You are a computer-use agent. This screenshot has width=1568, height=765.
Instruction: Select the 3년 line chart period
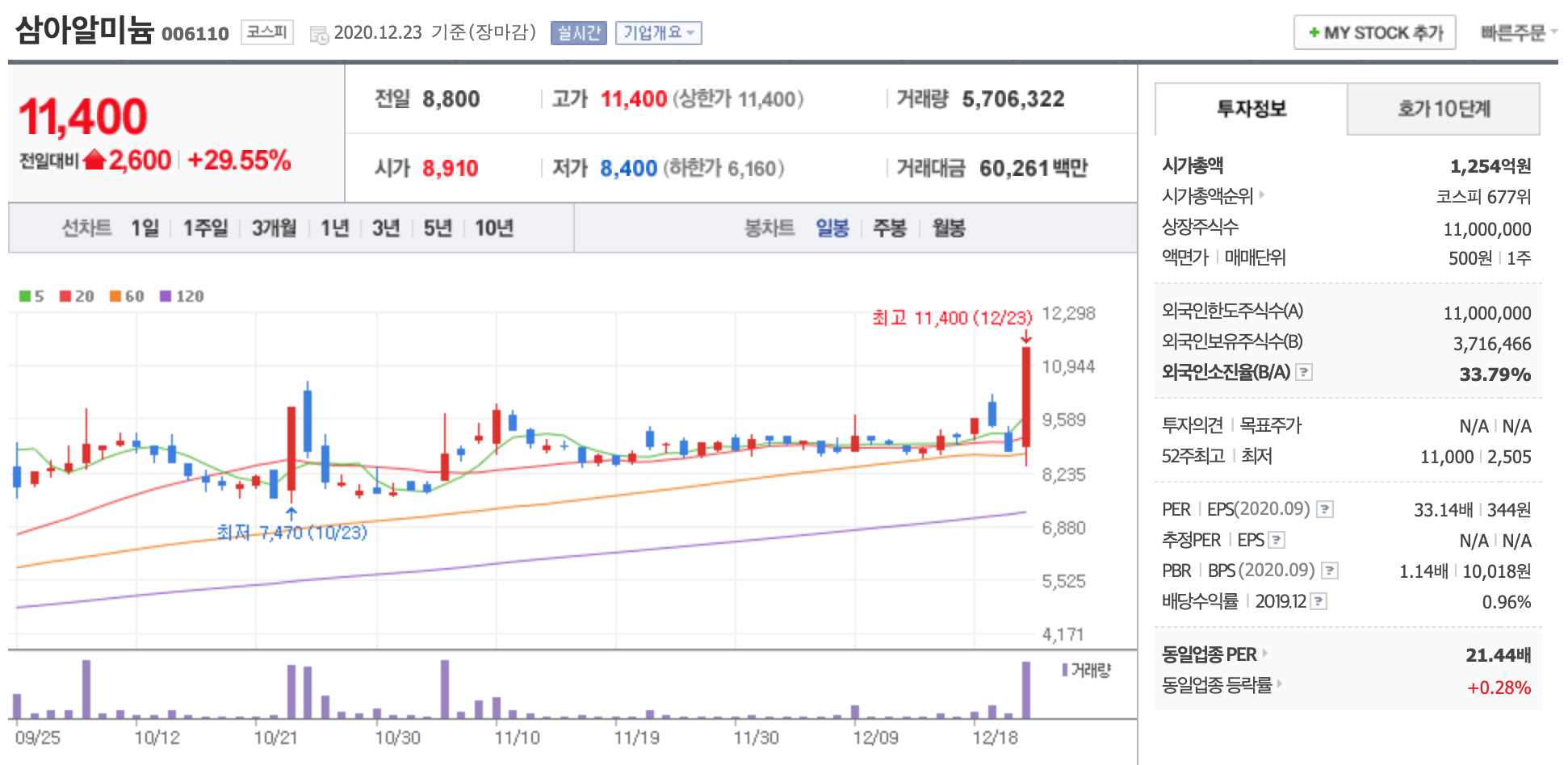[386, 228]
